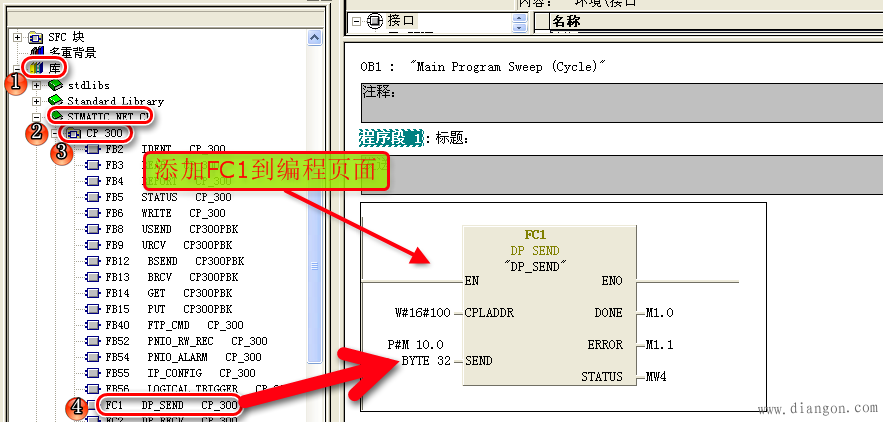Expand the stdlibs library node
883x422 pixels.
tap(37, 85)
